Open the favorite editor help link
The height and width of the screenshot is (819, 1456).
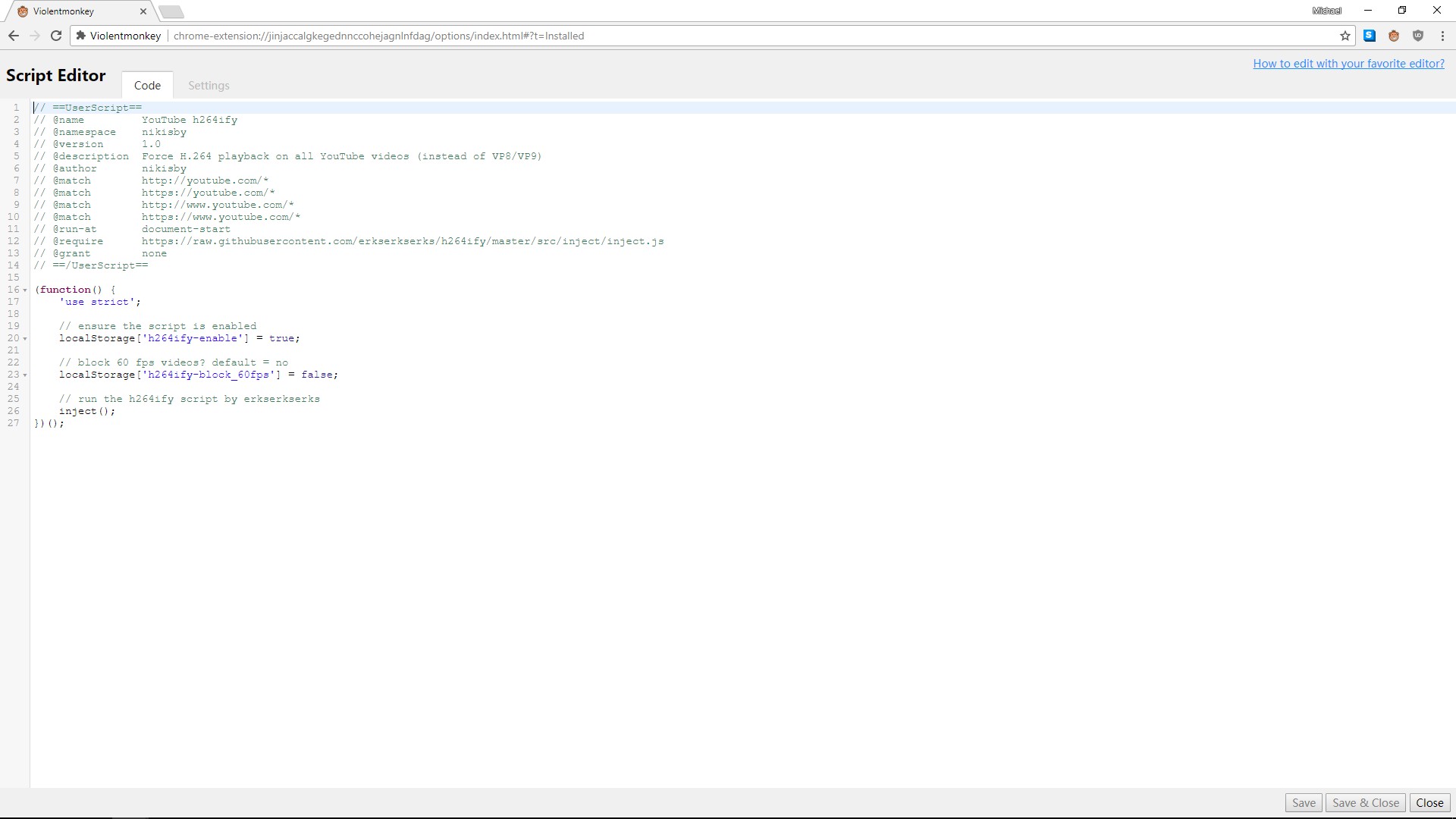click(x=1349, y=63)
